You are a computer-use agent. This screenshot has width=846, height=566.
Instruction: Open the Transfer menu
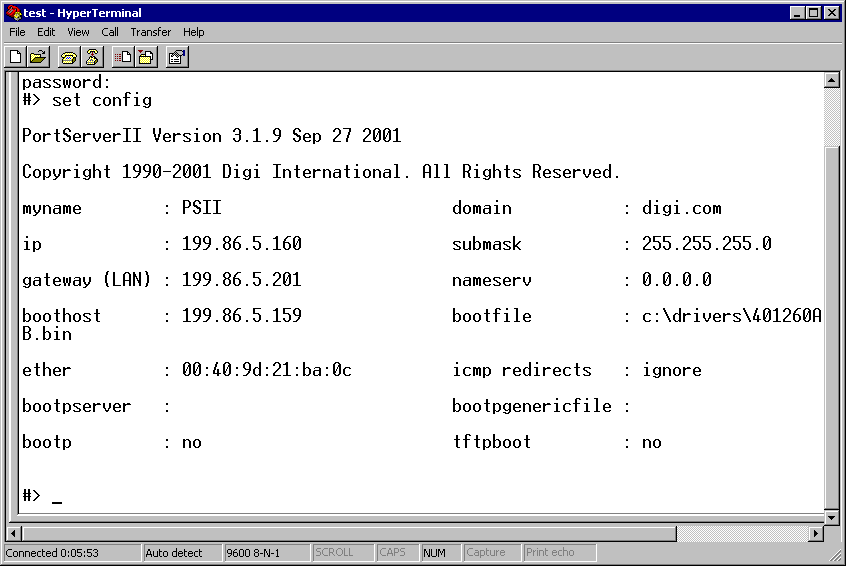[x=150, y=32]
